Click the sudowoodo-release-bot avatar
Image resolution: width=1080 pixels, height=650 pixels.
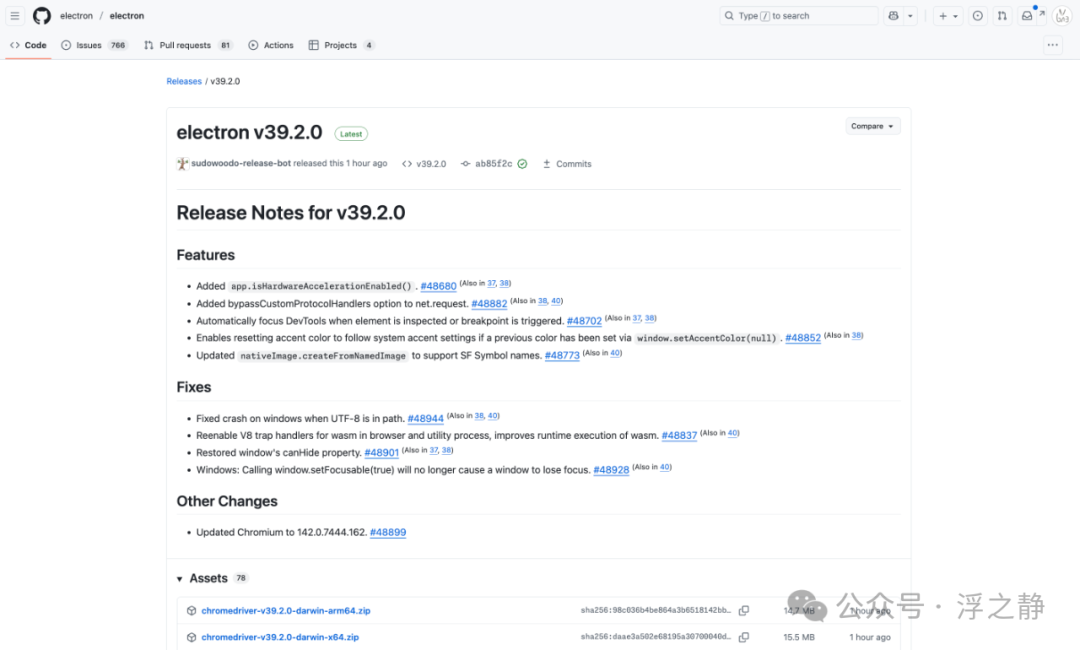(x=183, y=164)
